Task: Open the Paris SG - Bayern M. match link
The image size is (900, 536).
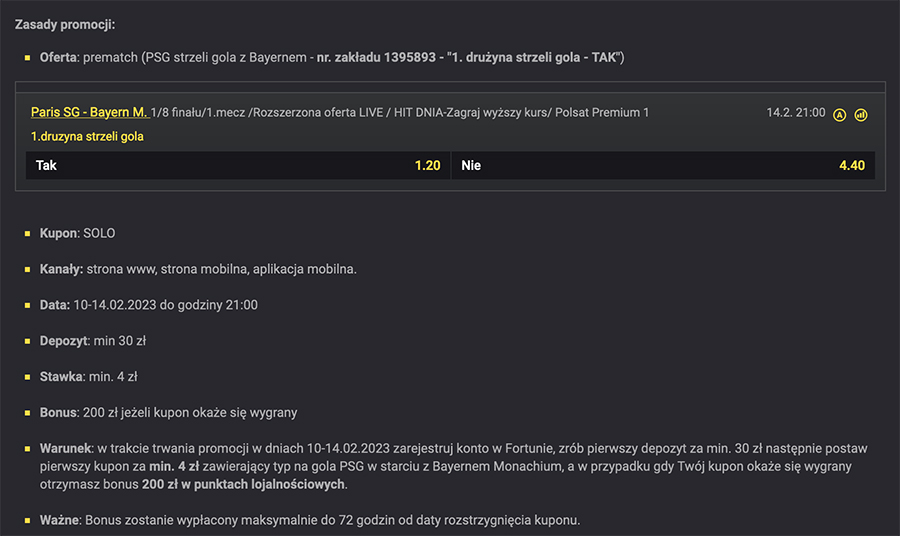Action: pyautogui.click(x=88, y=112)
